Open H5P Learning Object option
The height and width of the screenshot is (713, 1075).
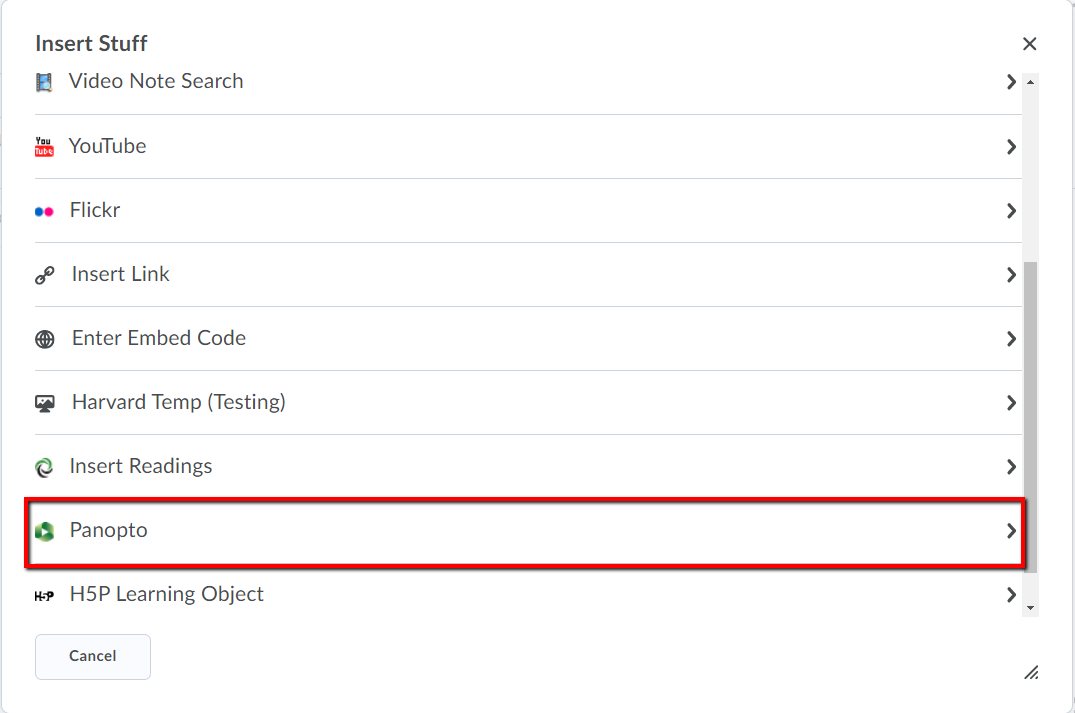[x=528, y=594]
